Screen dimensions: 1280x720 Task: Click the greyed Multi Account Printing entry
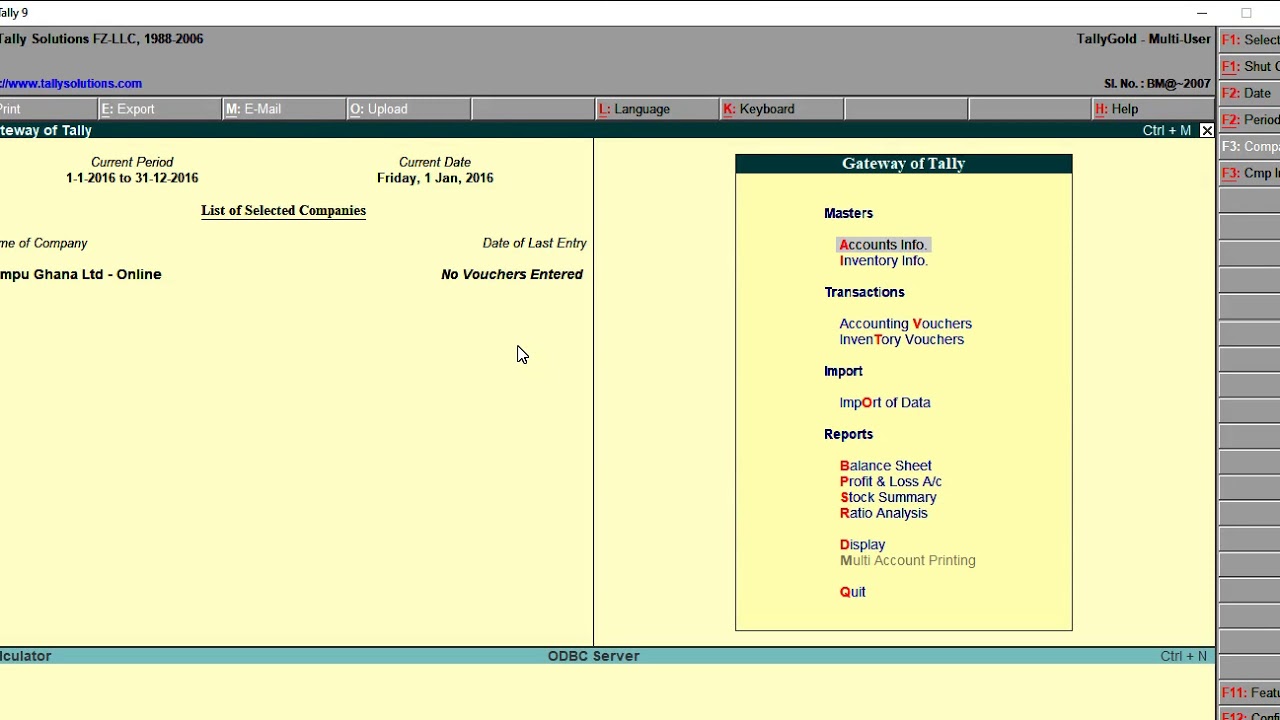[907, 561]
